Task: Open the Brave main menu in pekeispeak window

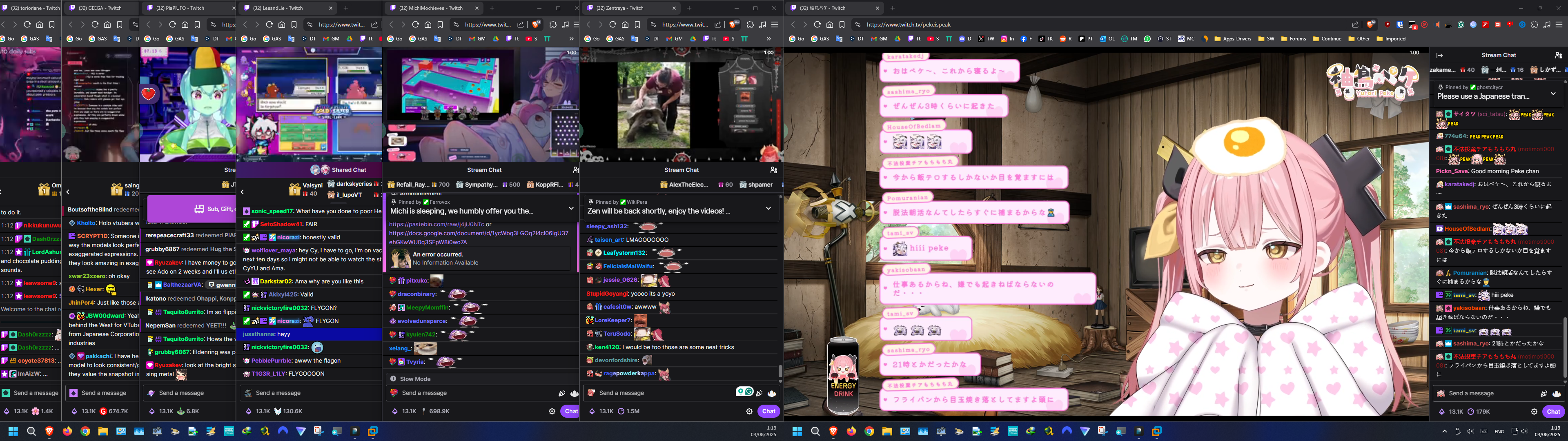Action: pos(1559,24)
